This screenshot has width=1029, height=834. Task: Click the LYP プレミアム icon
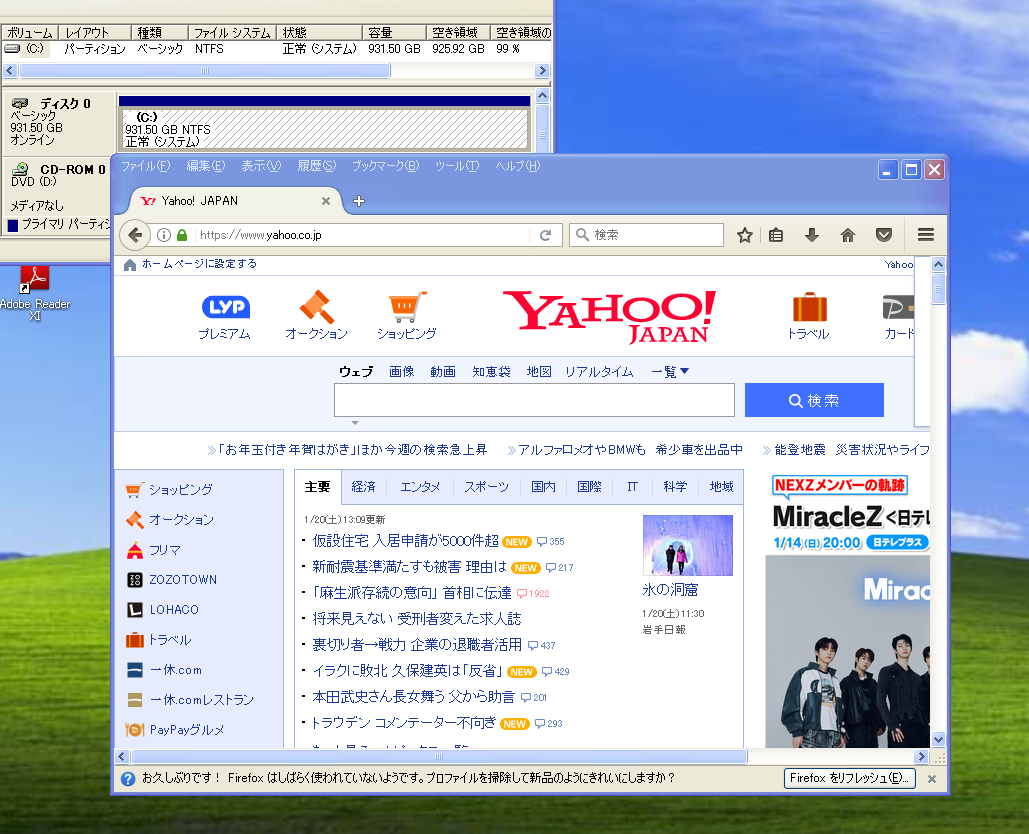(225, 316)
